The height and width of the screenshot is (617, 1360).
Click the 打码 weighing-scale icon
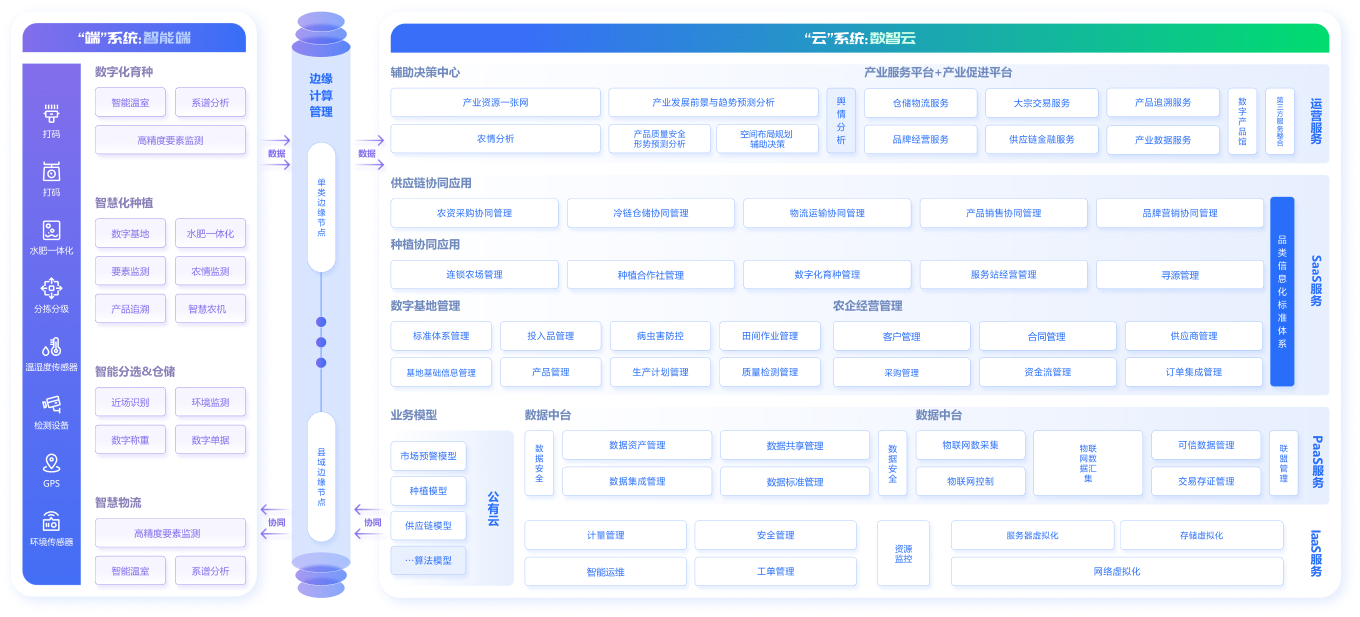point(51,172)
